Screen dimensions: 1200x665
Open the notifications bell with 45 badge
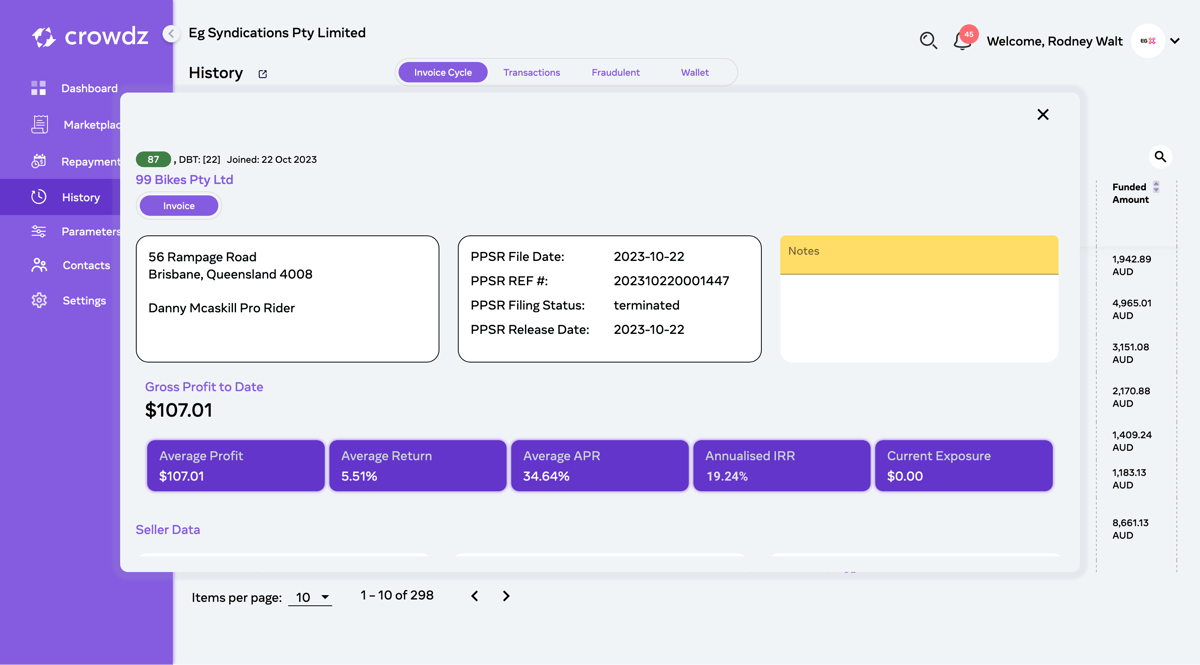[963, 39]
